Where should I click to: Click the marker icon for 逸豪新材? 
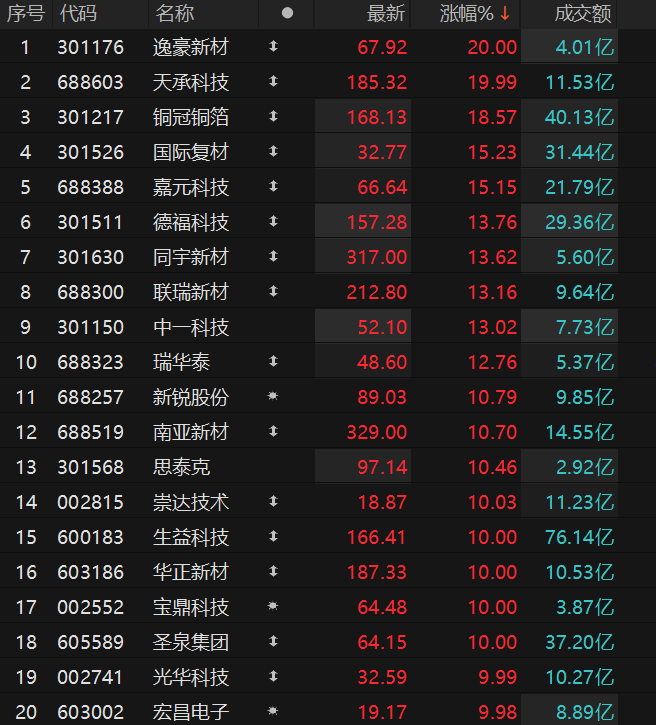(273, 46)
